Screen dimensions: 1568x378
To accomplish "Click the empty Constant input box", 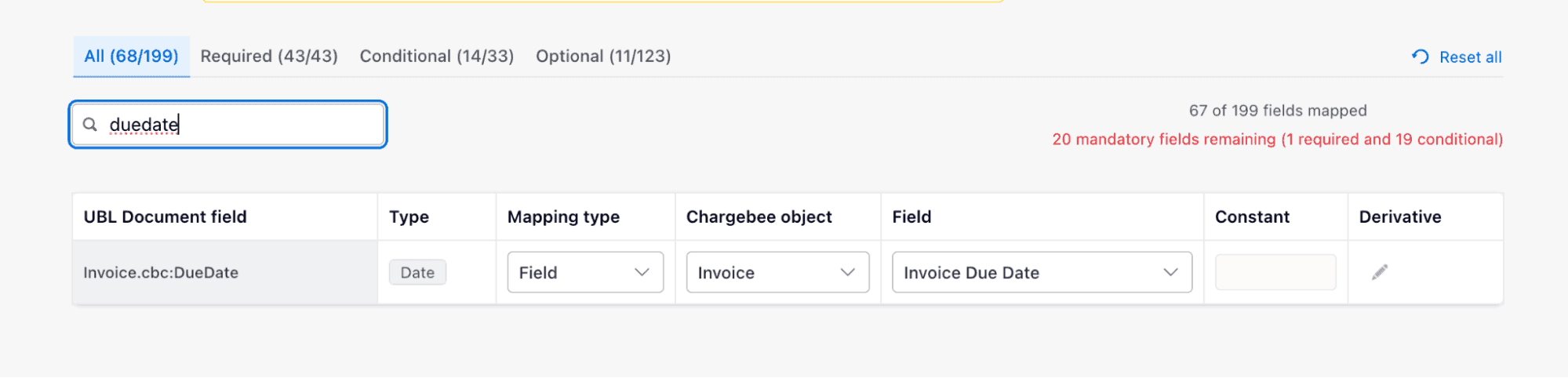I will [1275, 272].
